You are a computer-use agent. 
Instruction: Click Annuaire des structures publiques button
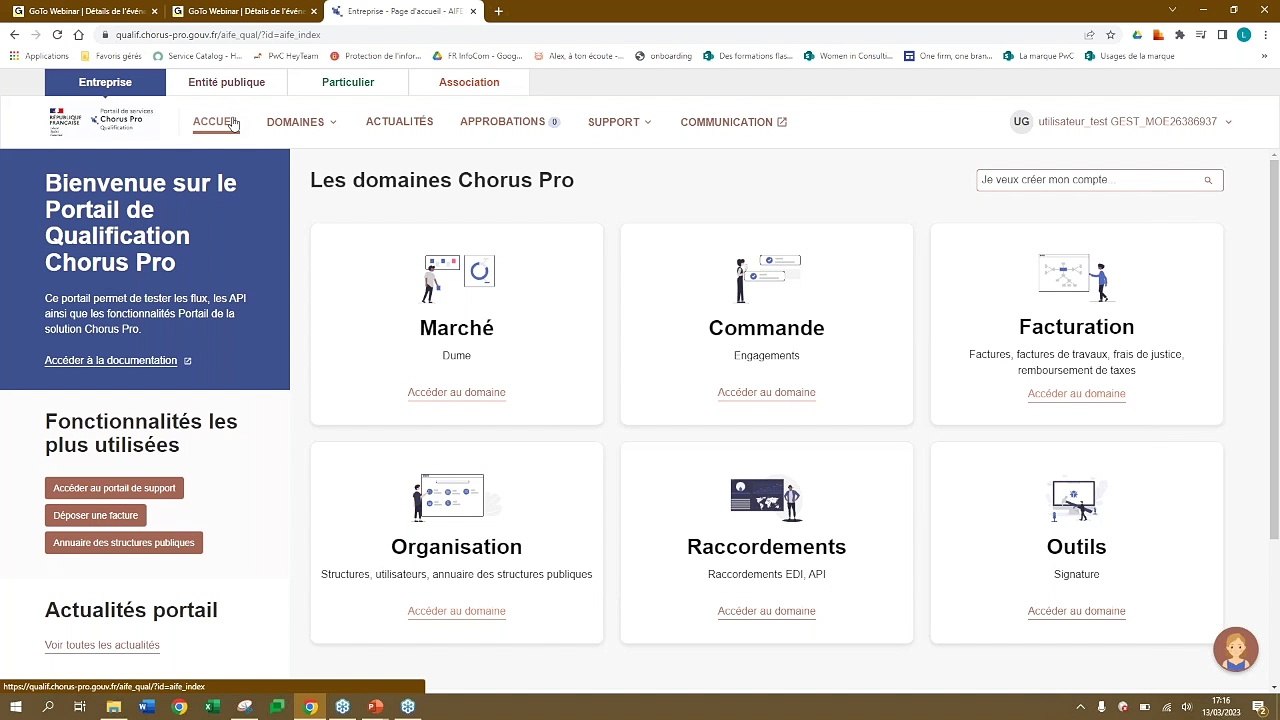[124, 543]
